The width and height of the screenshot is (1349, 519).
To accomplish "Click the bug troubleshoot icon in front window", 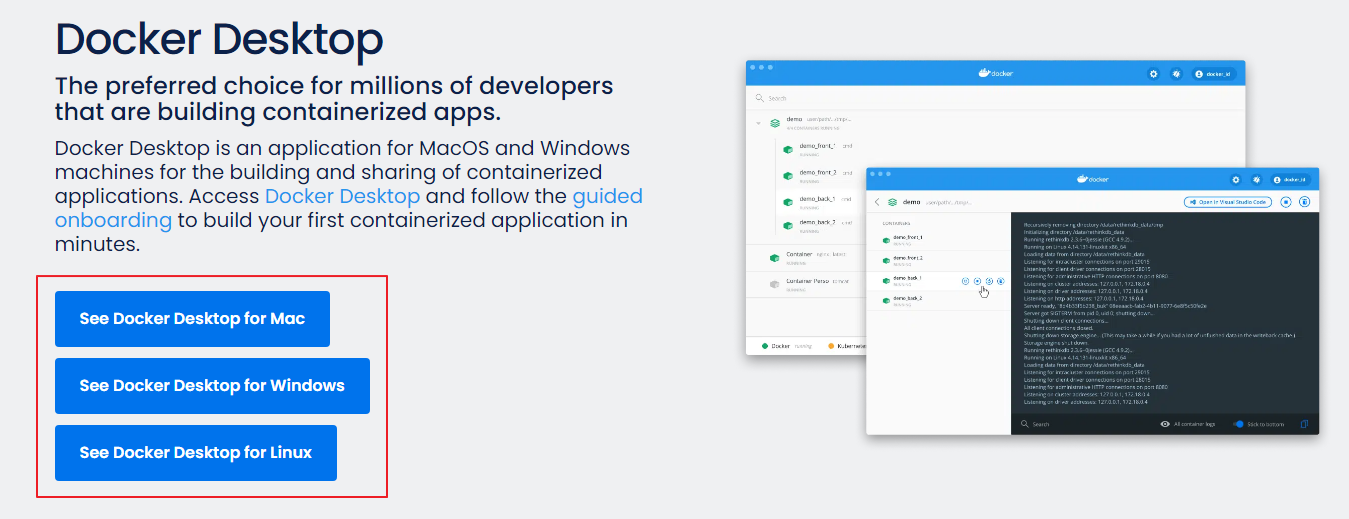I will [x=1256, y=180].
